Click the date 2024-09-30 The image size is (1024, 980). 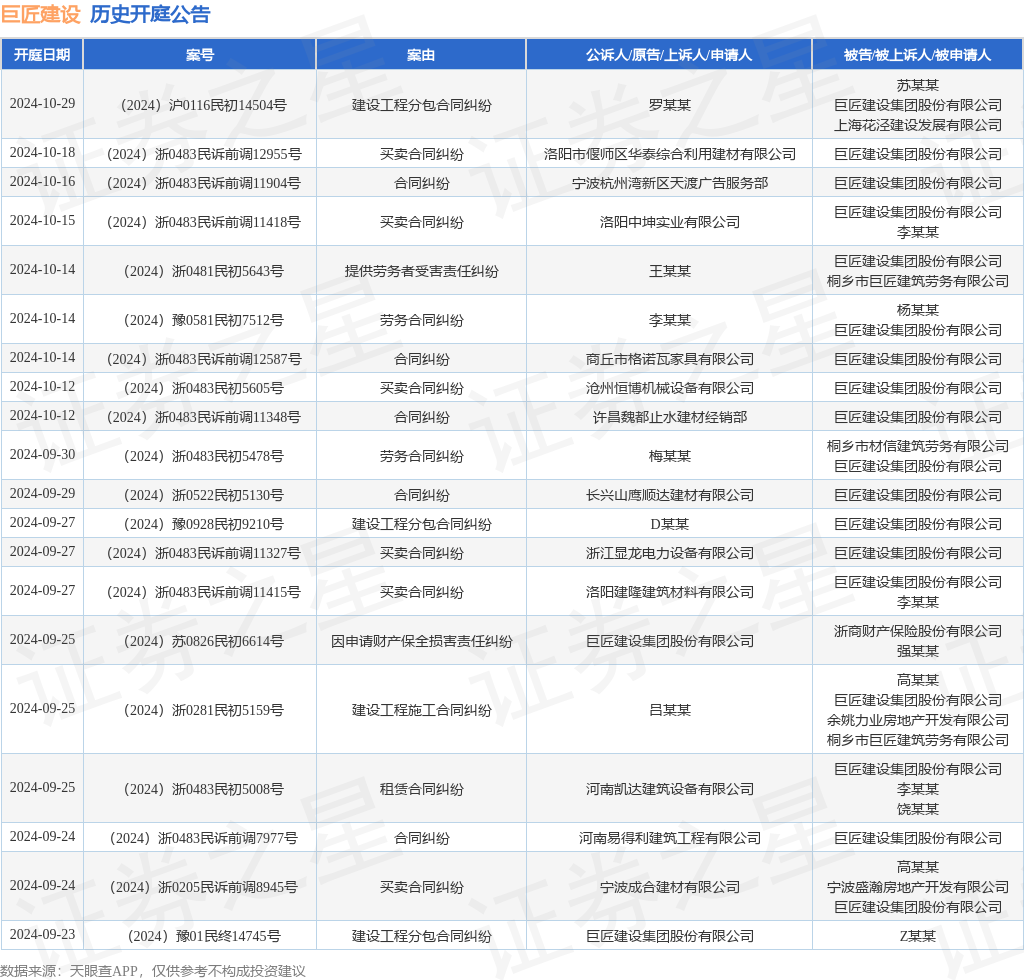tap(42, 455)
